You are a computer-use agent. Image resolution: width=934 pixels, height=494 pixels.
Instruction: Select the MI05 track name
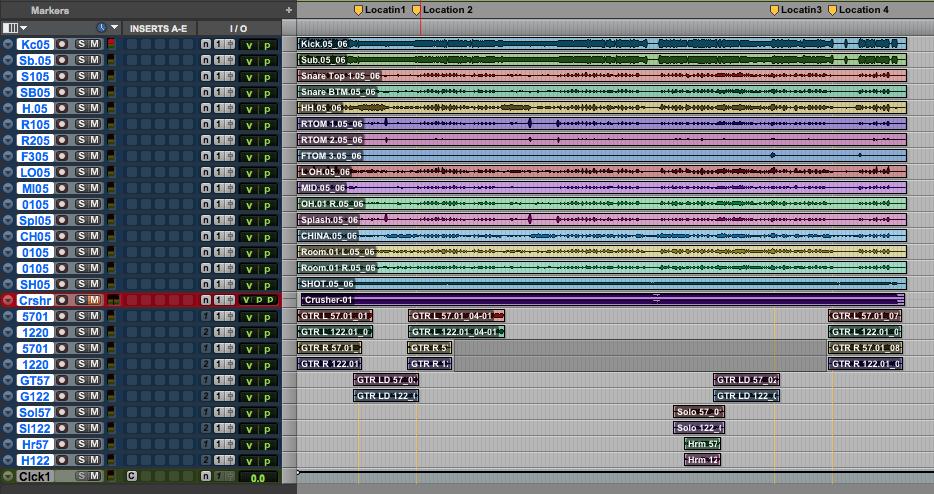click(35, 188)
